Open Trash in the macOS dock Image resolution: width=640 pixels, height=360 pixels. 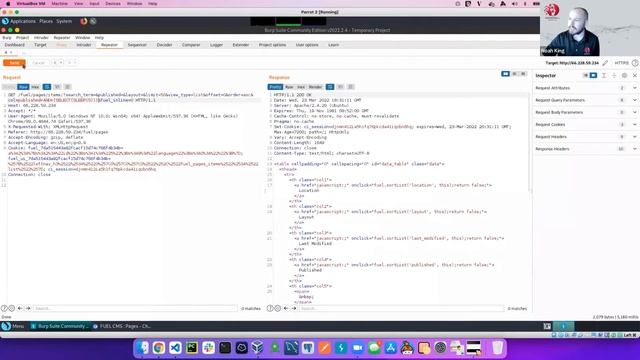(x=497, y=348)
